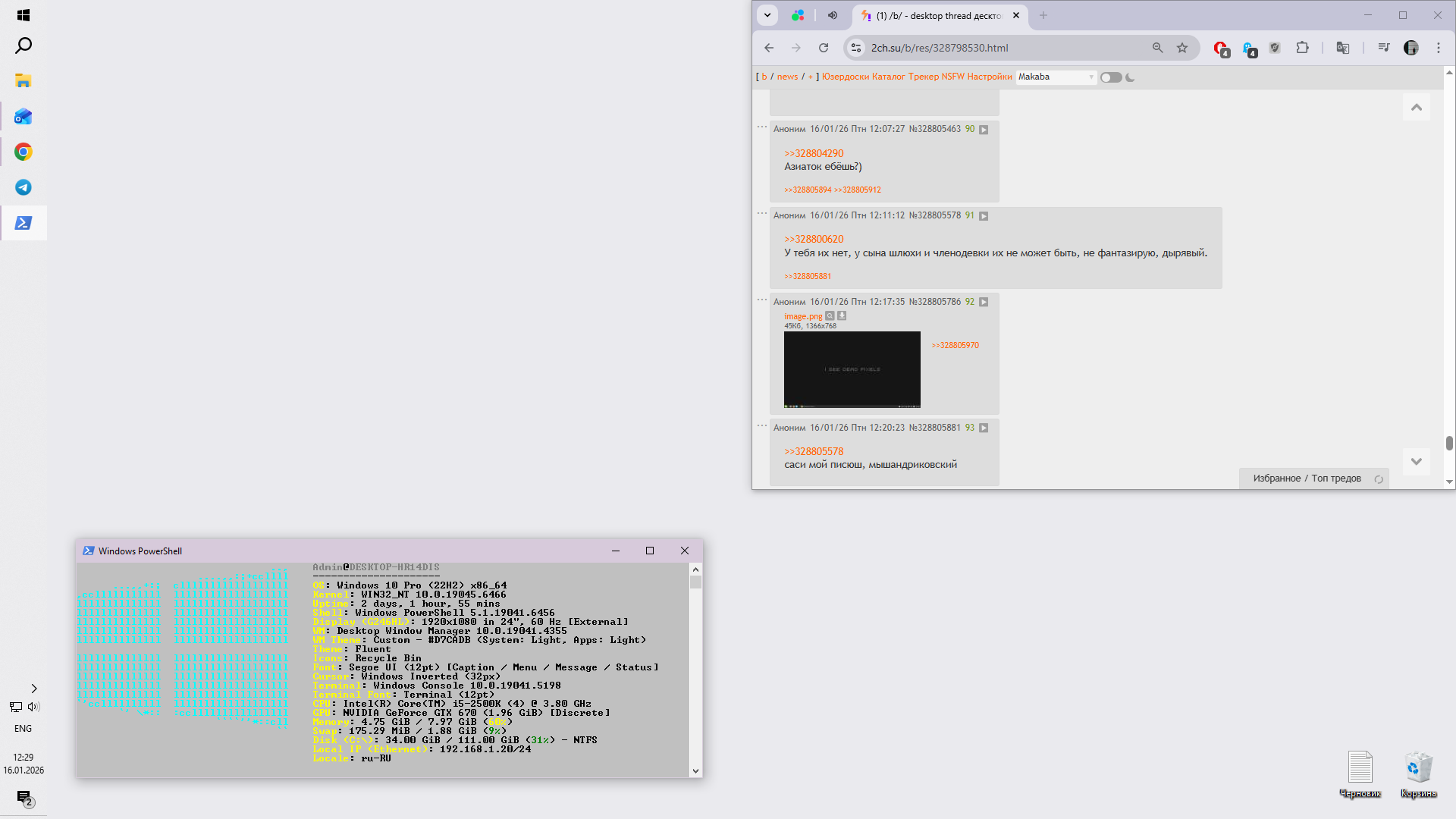1456x819 pixels.
Task: Toggle post 91 play-arrow marker
Action: [x=984, y=216]
